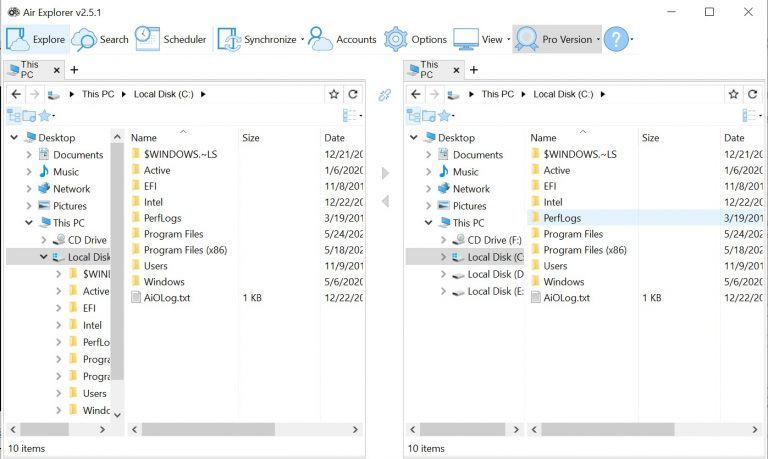Go back in the right pane
This screenshot has height=459, width=768.
[416, 94]
